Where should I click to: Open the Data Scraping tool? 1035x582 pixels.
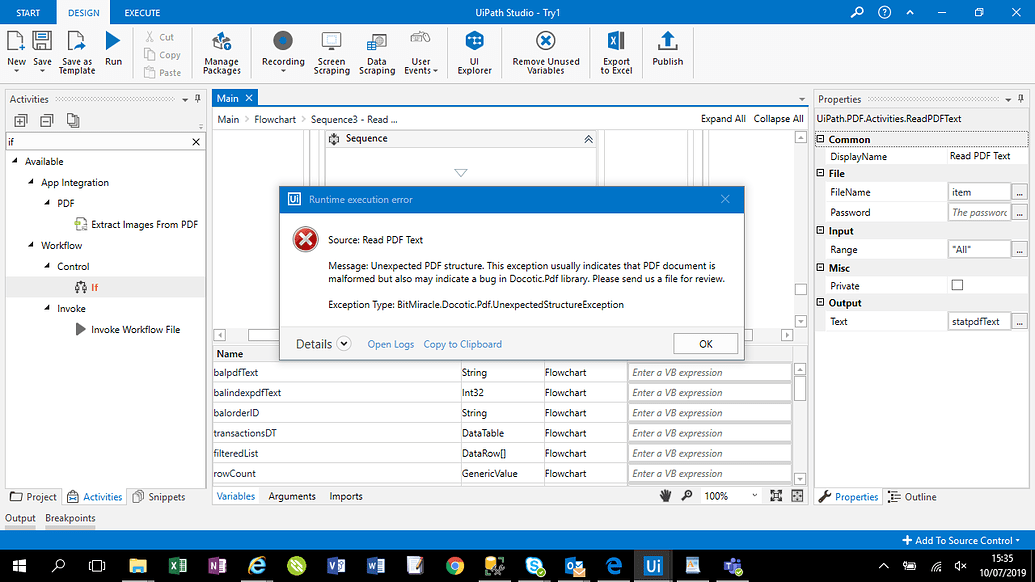[377, 52]
